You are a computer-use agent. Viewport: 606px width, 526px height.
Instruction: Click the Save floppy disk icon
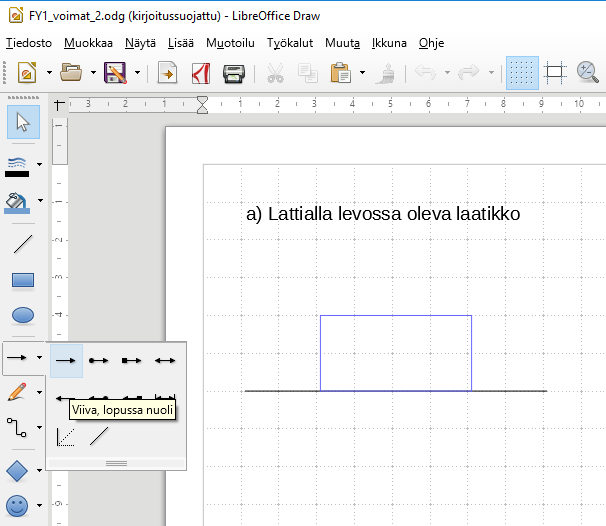pos(115,73)
